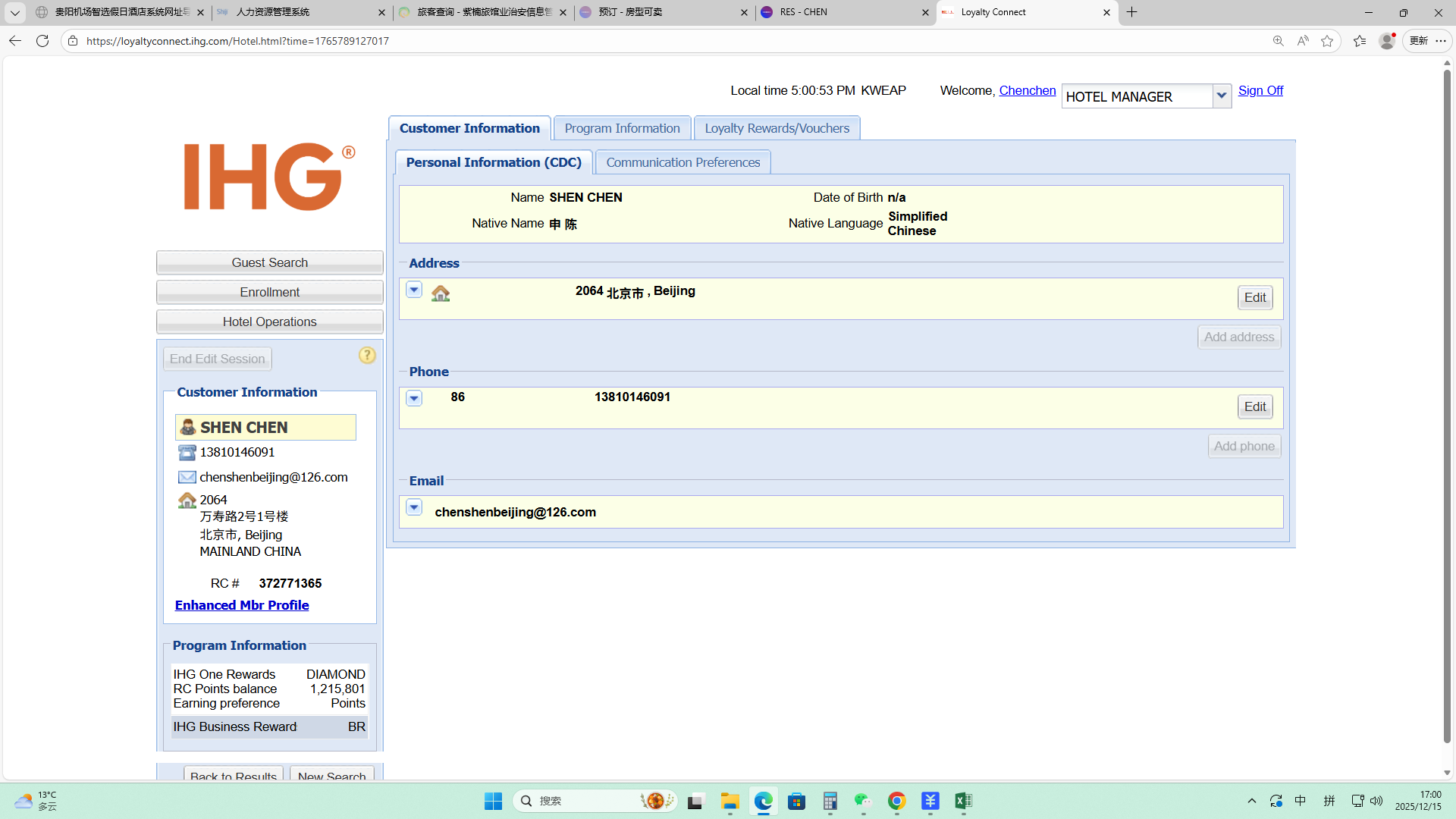Open Excel from the taskbar
Screen dimensions: 1456x819
(963, 801)
